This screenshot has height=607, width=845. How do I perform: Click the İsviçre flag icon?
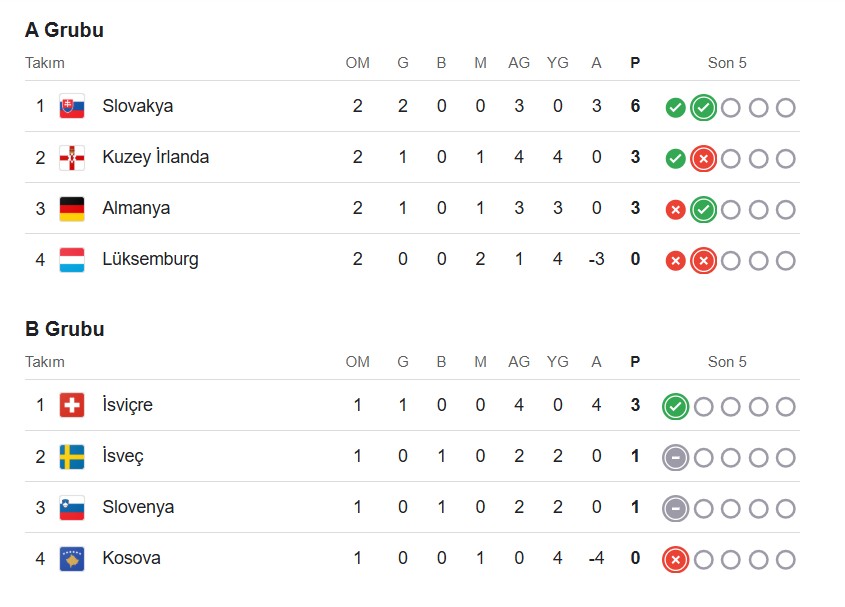(x=72, y=405)
